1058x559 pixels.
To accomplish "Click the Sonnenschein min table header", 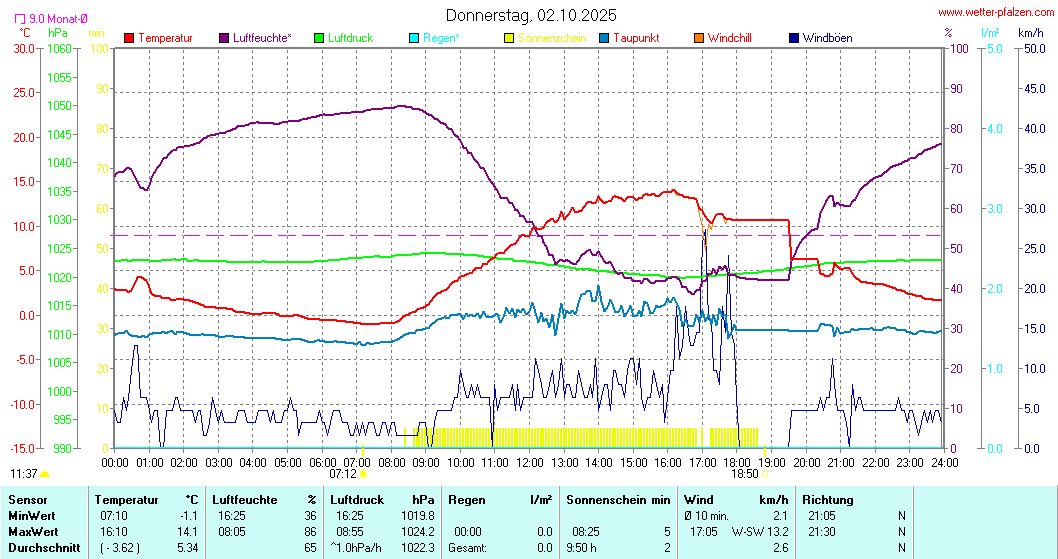I will [617, 499].
